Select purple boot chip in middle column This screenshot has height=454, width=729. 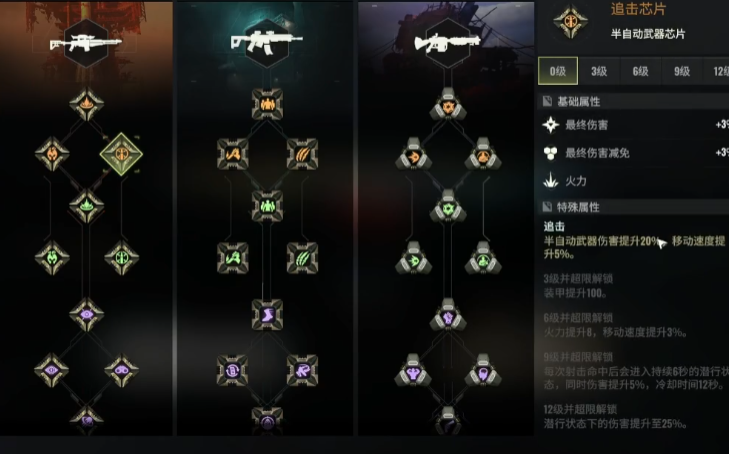[267, 315]
